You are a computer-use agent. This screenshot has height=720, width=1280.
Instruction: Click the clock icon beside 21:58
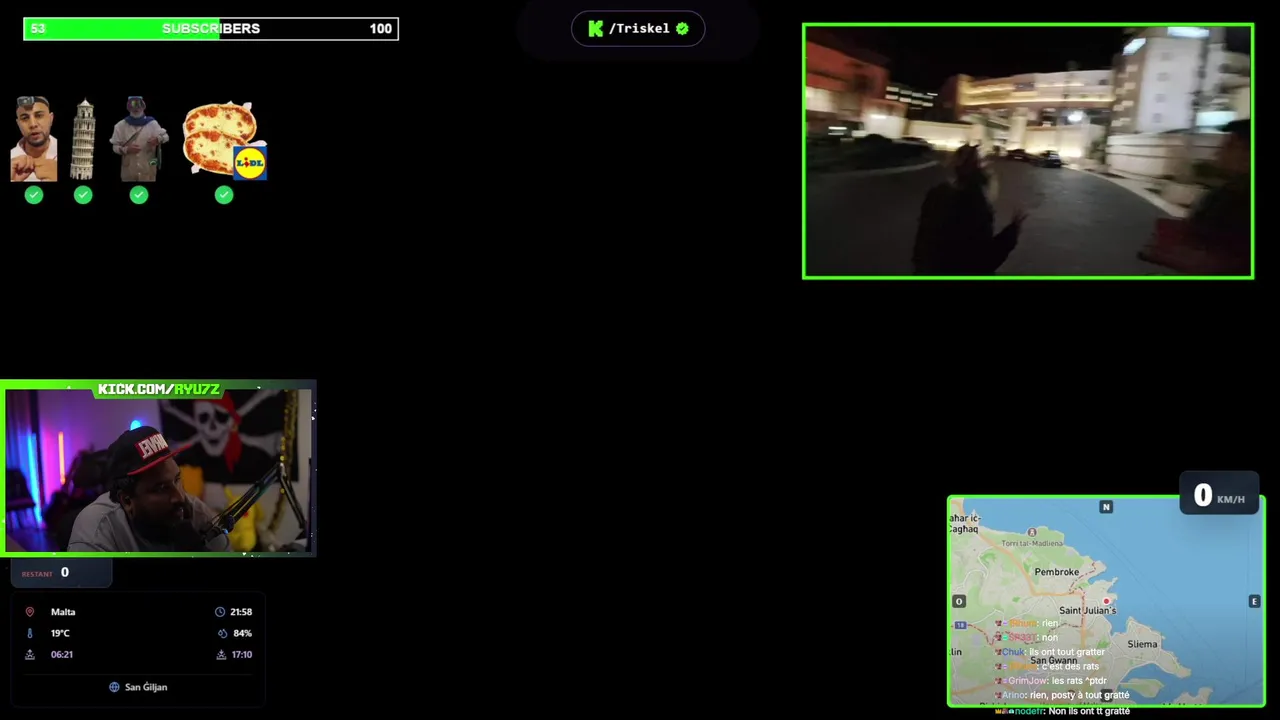(x=220, y=612)
